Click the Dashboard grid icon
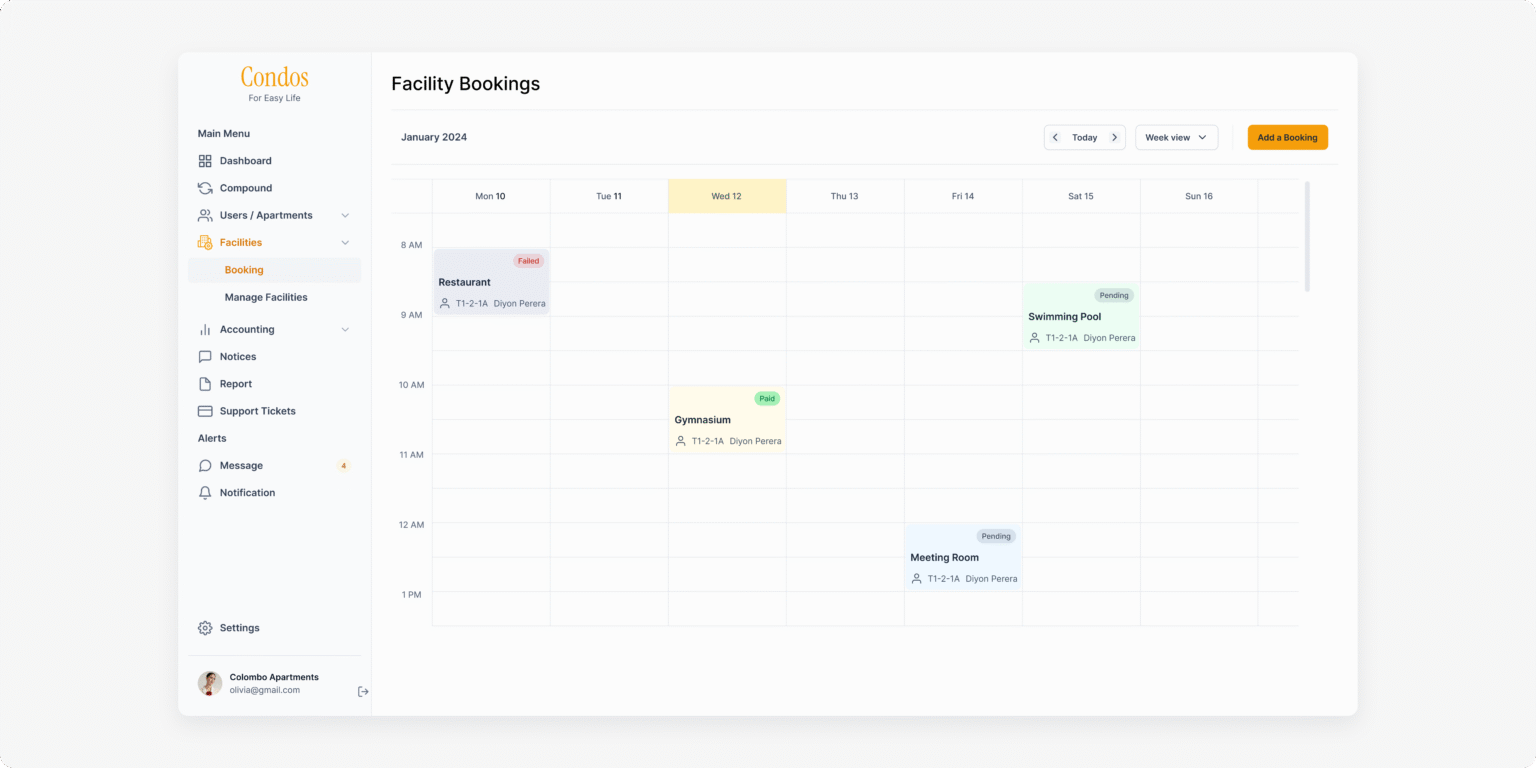The width and height of the screenshot is (1536, 768). [205, 161]
